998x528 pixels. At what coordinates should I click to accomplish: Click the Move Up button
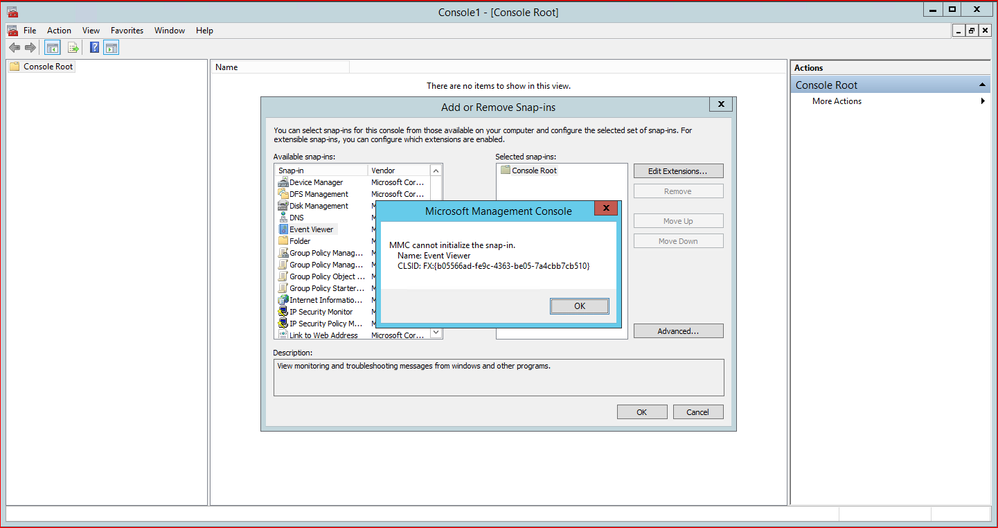pyautogui.click(x=678, y=221)
